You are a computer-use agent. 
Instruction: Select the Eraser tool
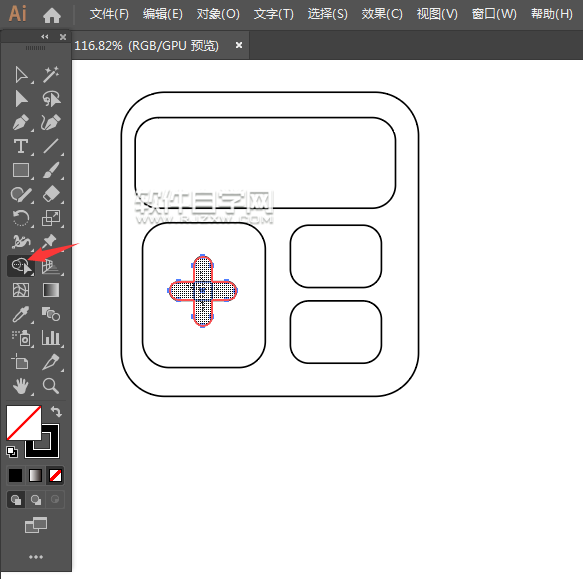coord(51,194)
